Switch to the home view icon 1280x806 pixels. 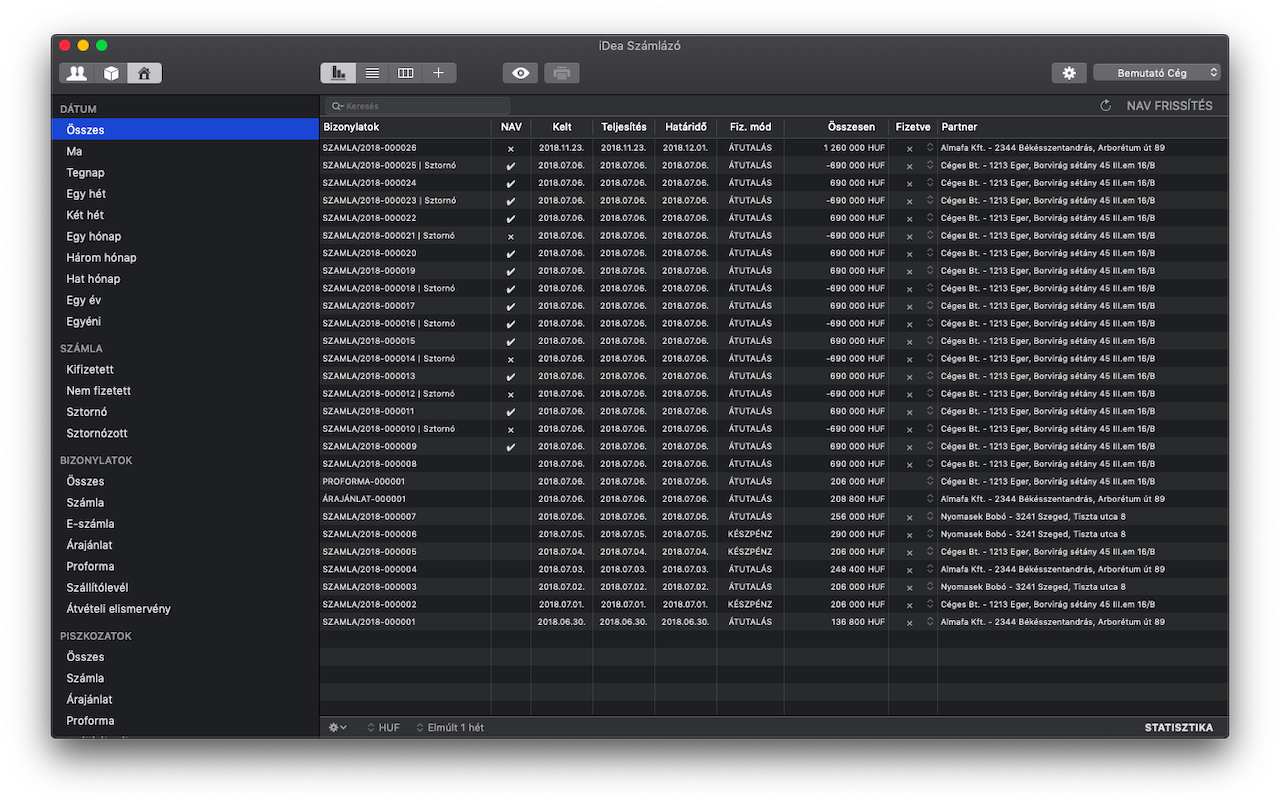click(x=144, y=73)
